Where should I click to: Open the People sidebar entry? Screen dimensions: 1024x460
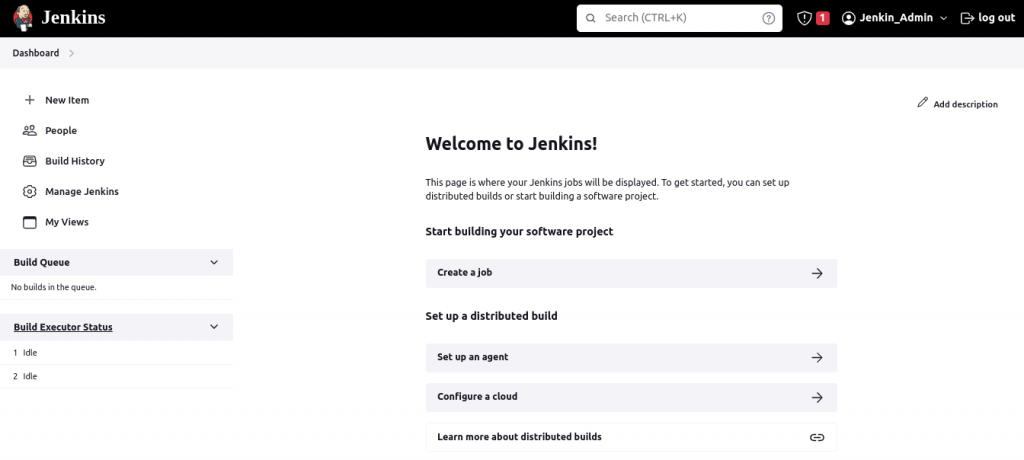click(61, 131)
